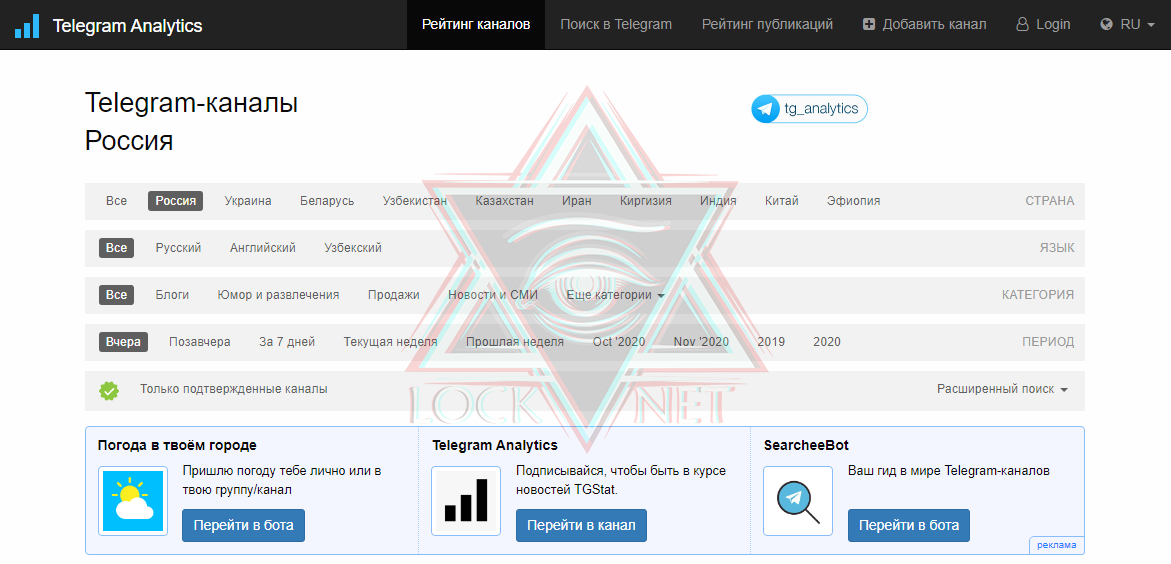Select the 2020 period
The image size is (1171, 564).
pyautogui.click(x=827, y=342)
